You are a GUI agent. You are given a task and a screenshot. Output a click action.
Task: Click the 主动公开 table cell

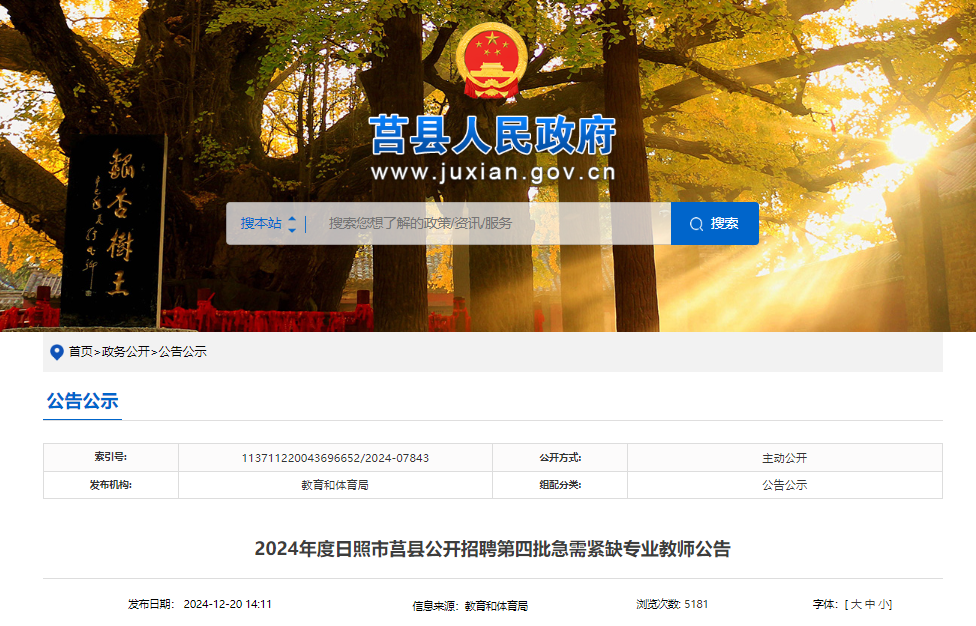[x=784, y=458]
